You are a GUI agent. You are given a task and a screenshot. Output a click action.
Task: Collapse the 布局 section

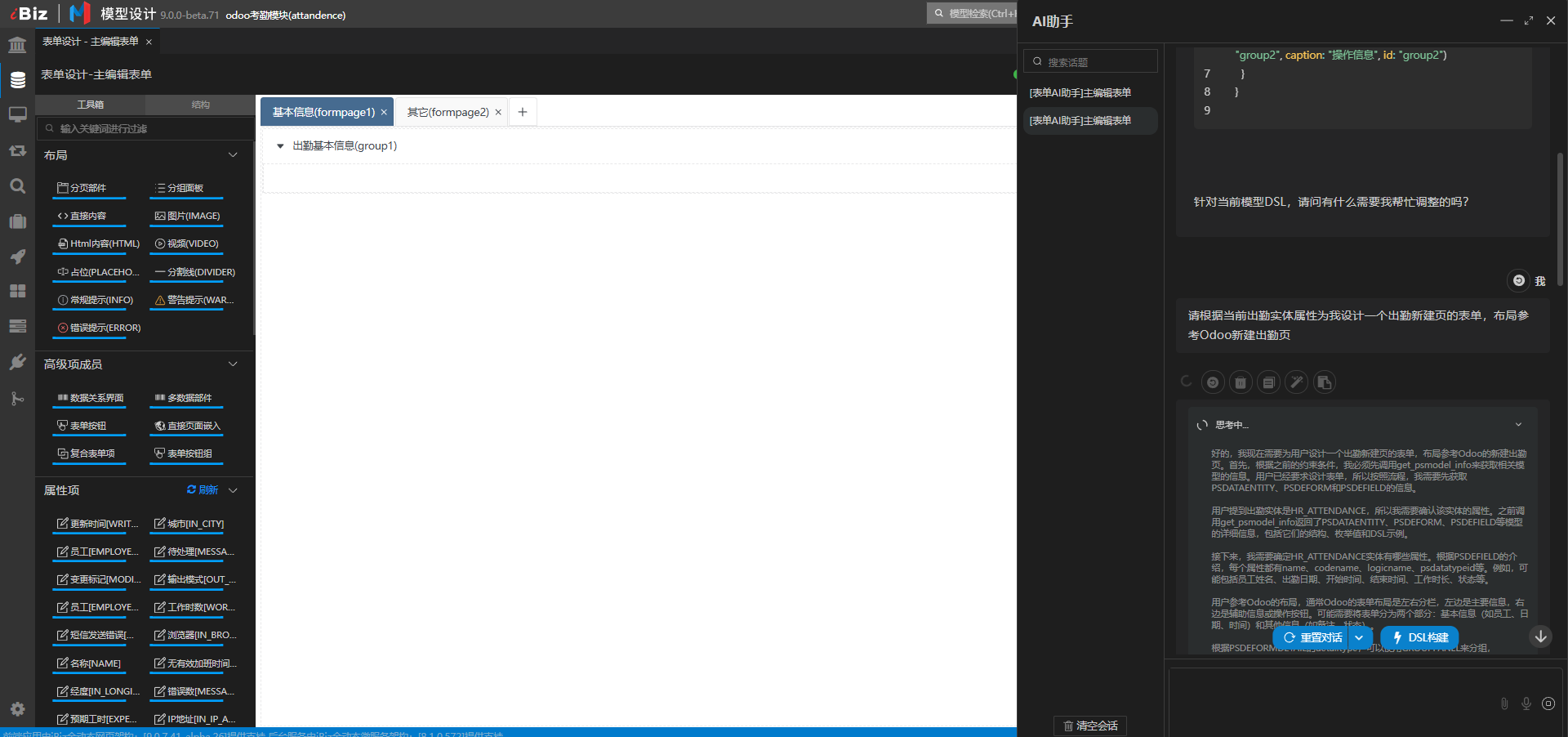(233, 155)
